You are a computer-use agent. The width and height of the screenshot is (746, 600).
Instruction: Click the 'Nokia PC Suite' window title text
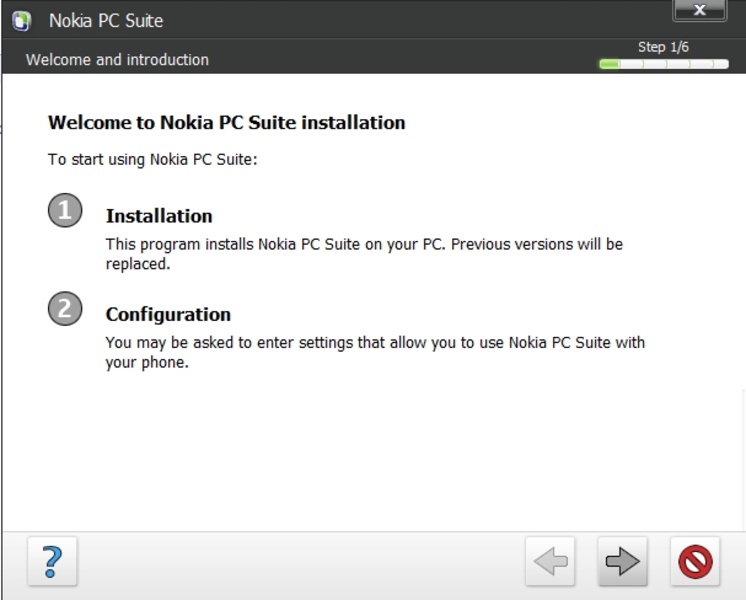106,20
